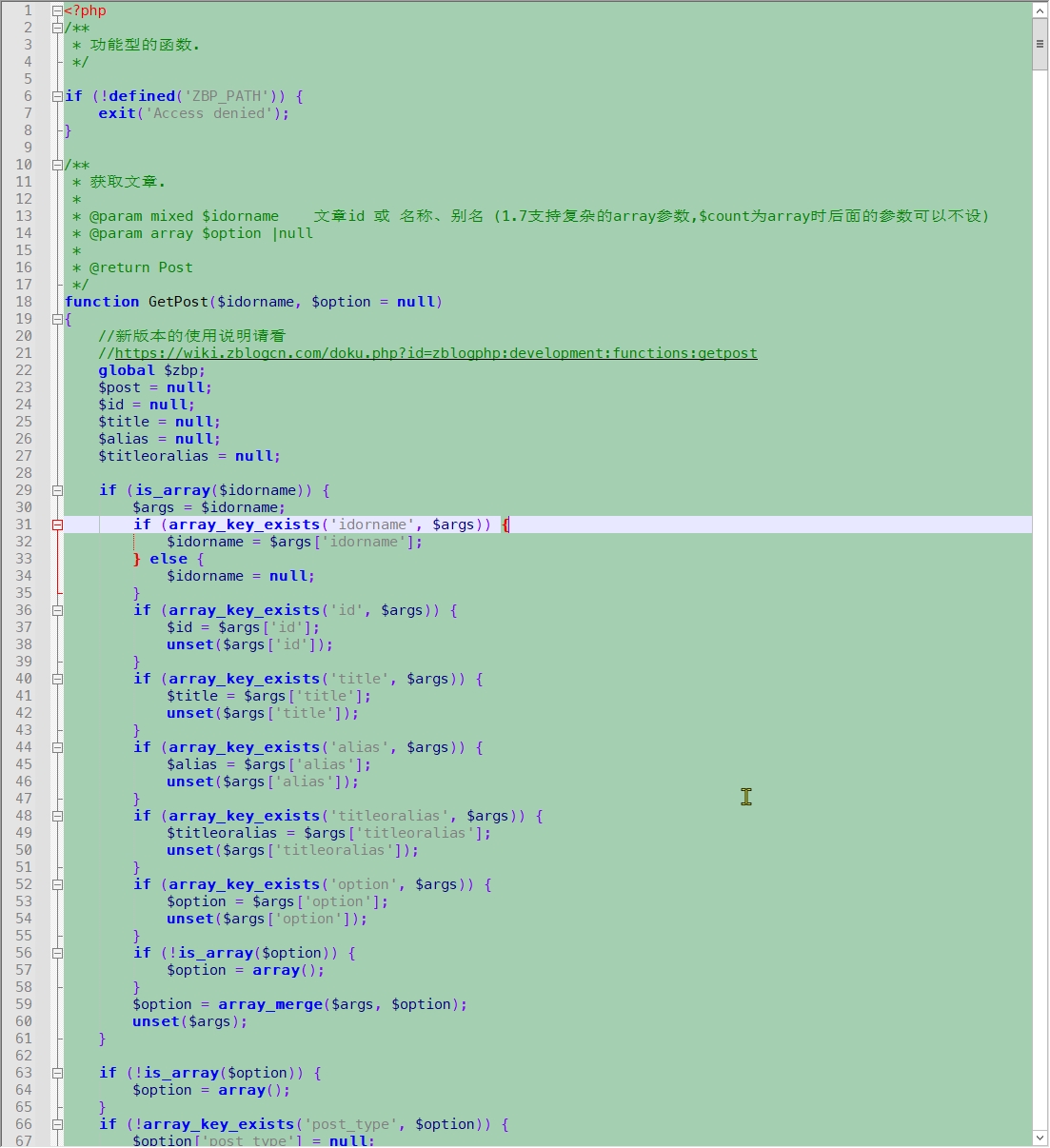Image resolution: width=1050 pixels, height=1148 pixels.
Task: Click line number 18 in the margin
Action: point(24,302)
